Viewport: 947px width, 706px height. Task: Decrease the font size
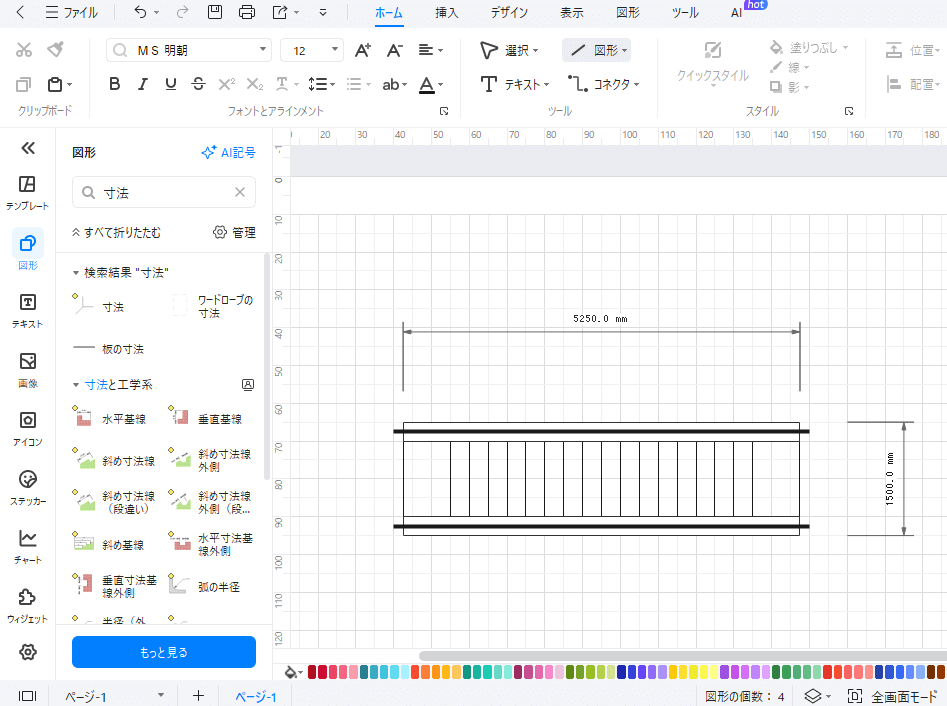point(394,50)
